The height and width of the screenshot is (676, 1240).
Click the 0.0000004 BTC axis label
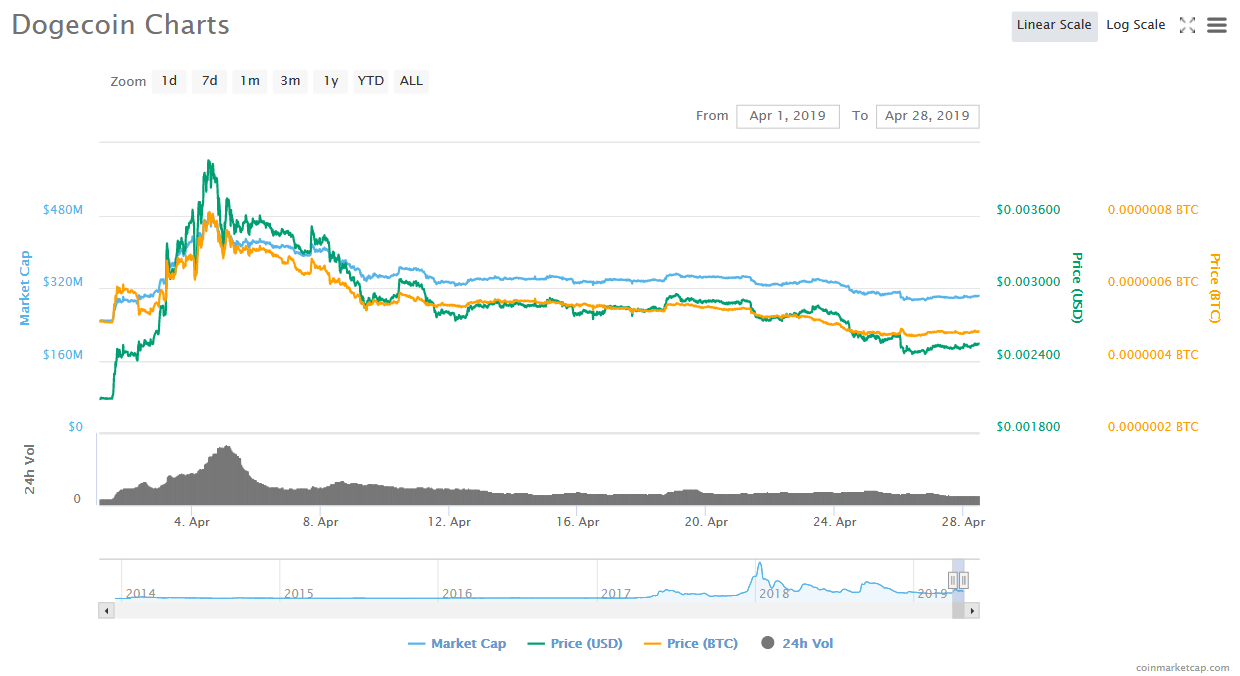tap(1153, 355)
